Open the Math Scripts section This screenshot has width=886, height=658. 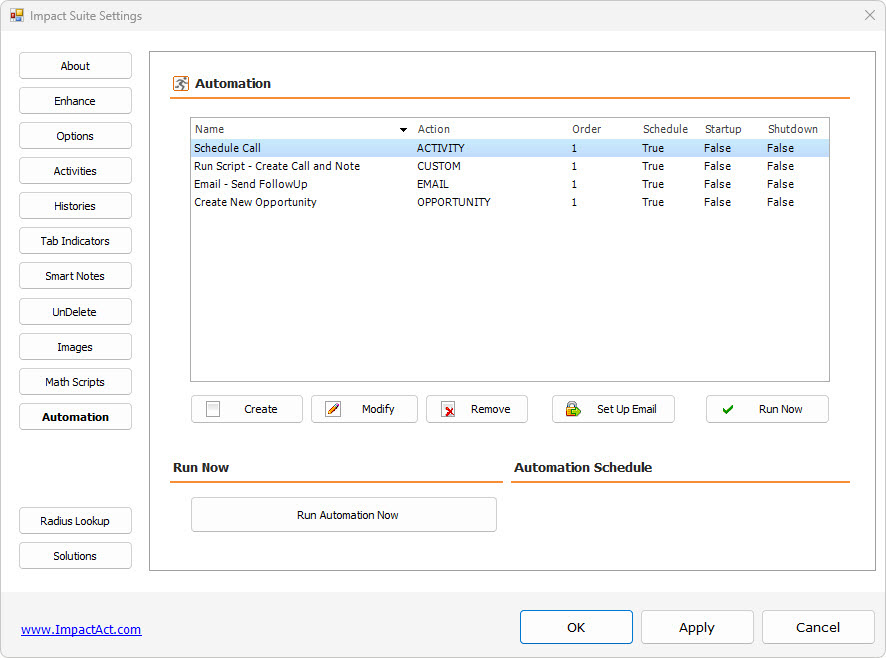[75, 382]
